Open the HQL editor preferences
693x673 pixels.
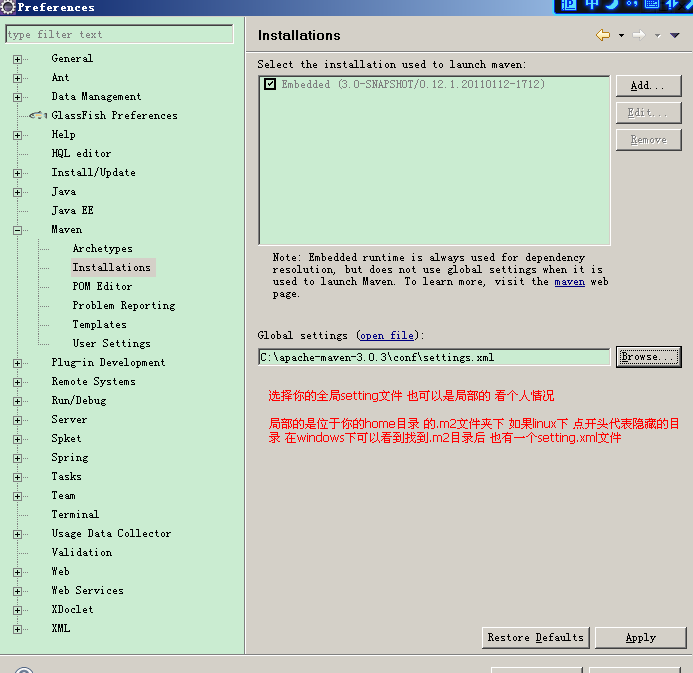(81, 153)
